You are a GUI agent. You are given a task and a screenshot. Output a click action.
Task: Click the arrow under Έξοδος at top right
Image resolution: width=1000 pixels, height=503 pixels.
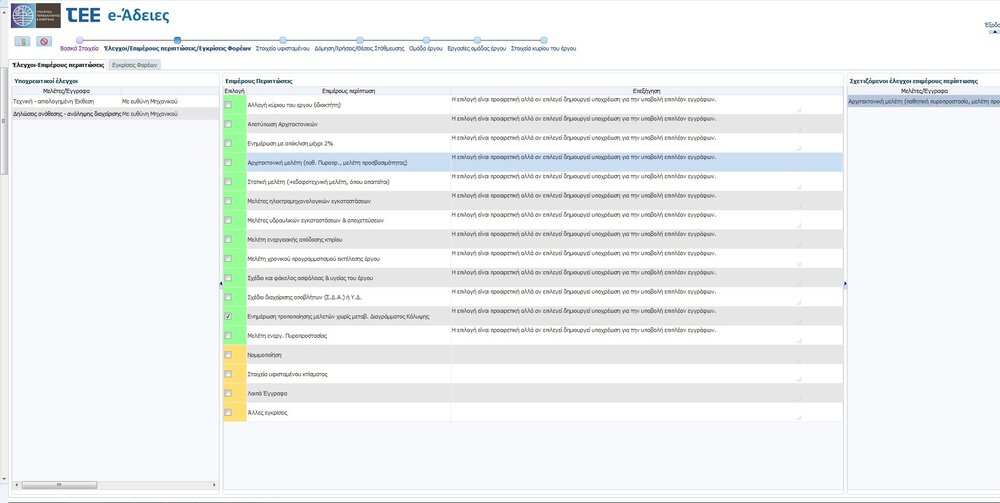tap(993, 32)
